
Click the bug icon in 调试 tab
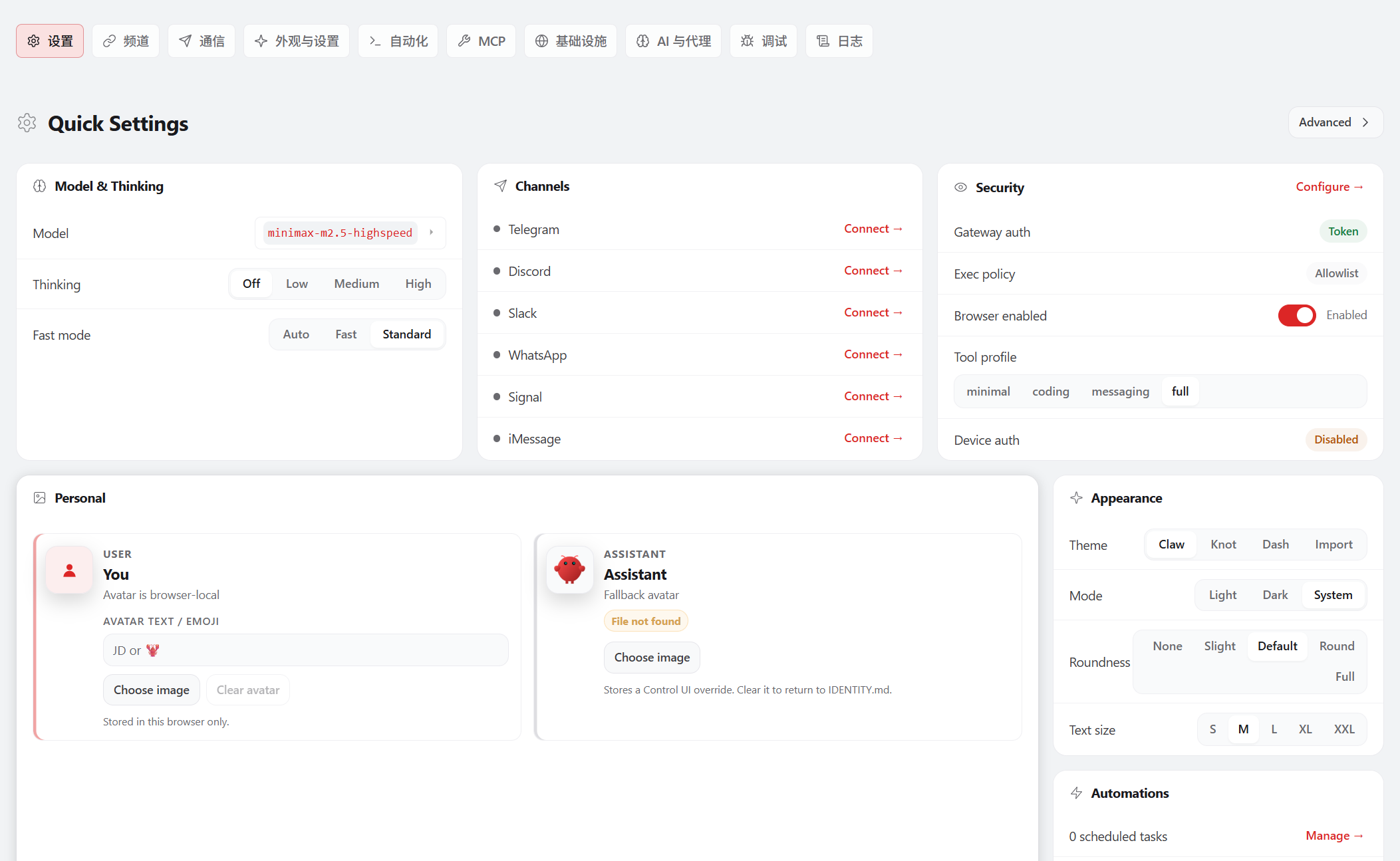[x=747, y=41]
